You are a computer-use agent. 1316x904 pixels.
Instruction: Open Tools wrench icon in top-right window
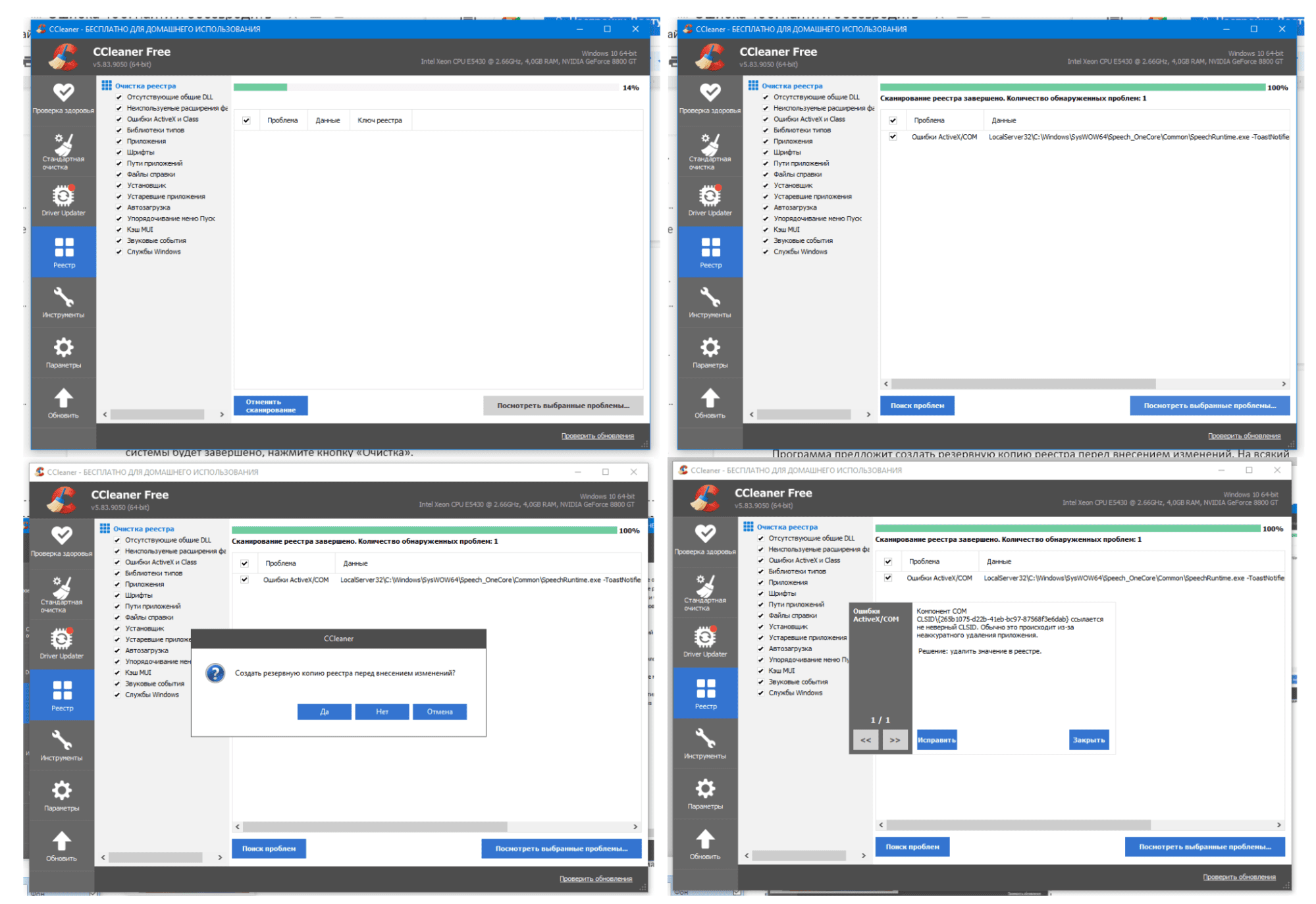point(710,298)
